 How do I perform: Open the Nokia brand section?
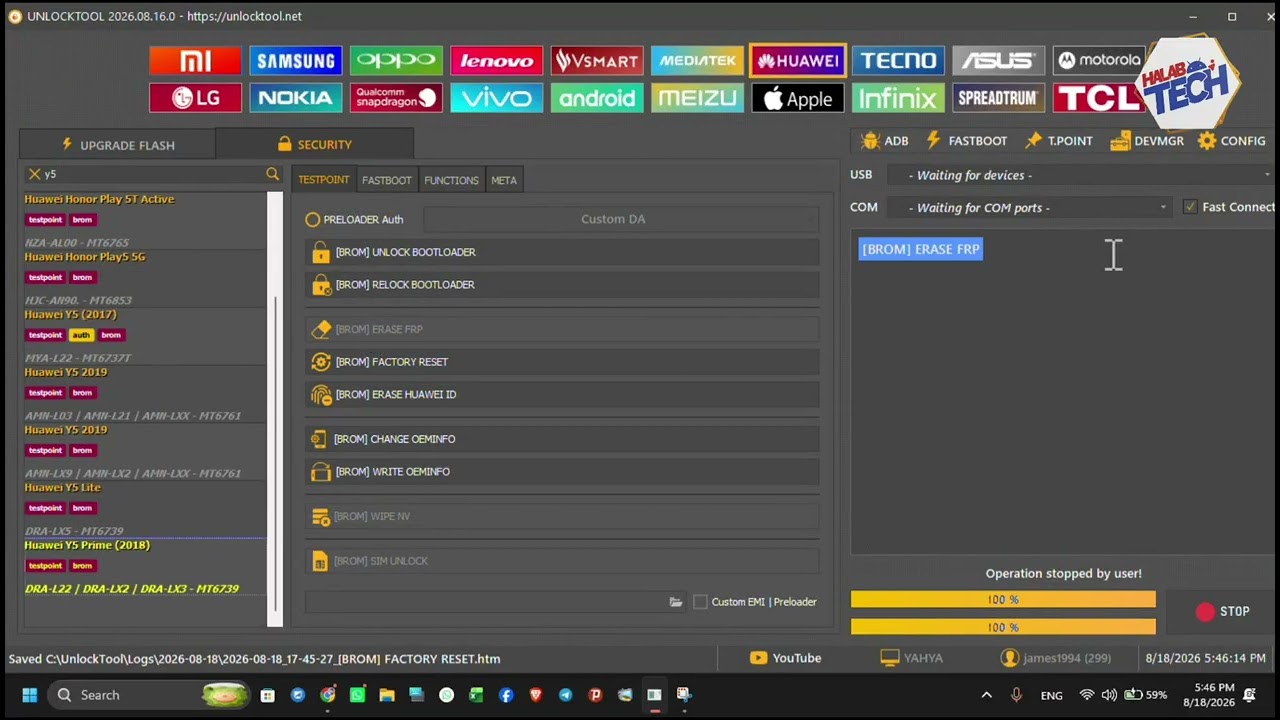click(296, 98)
